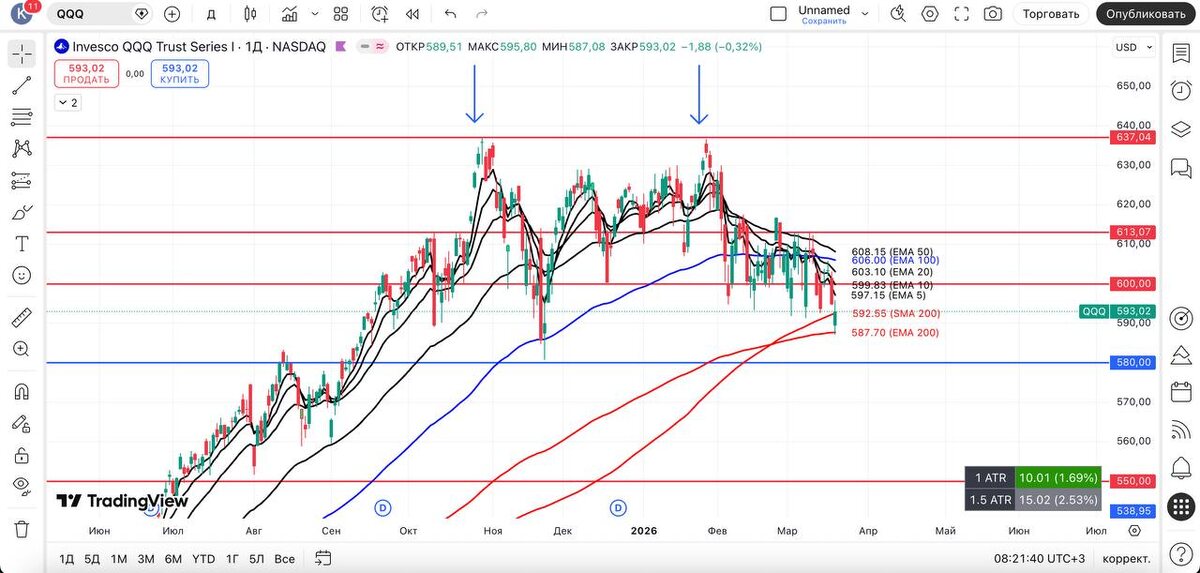This screenshot has height=573, width=1200.
Task: Toggle lock all drawing tools
Action: tap(21, 455)
